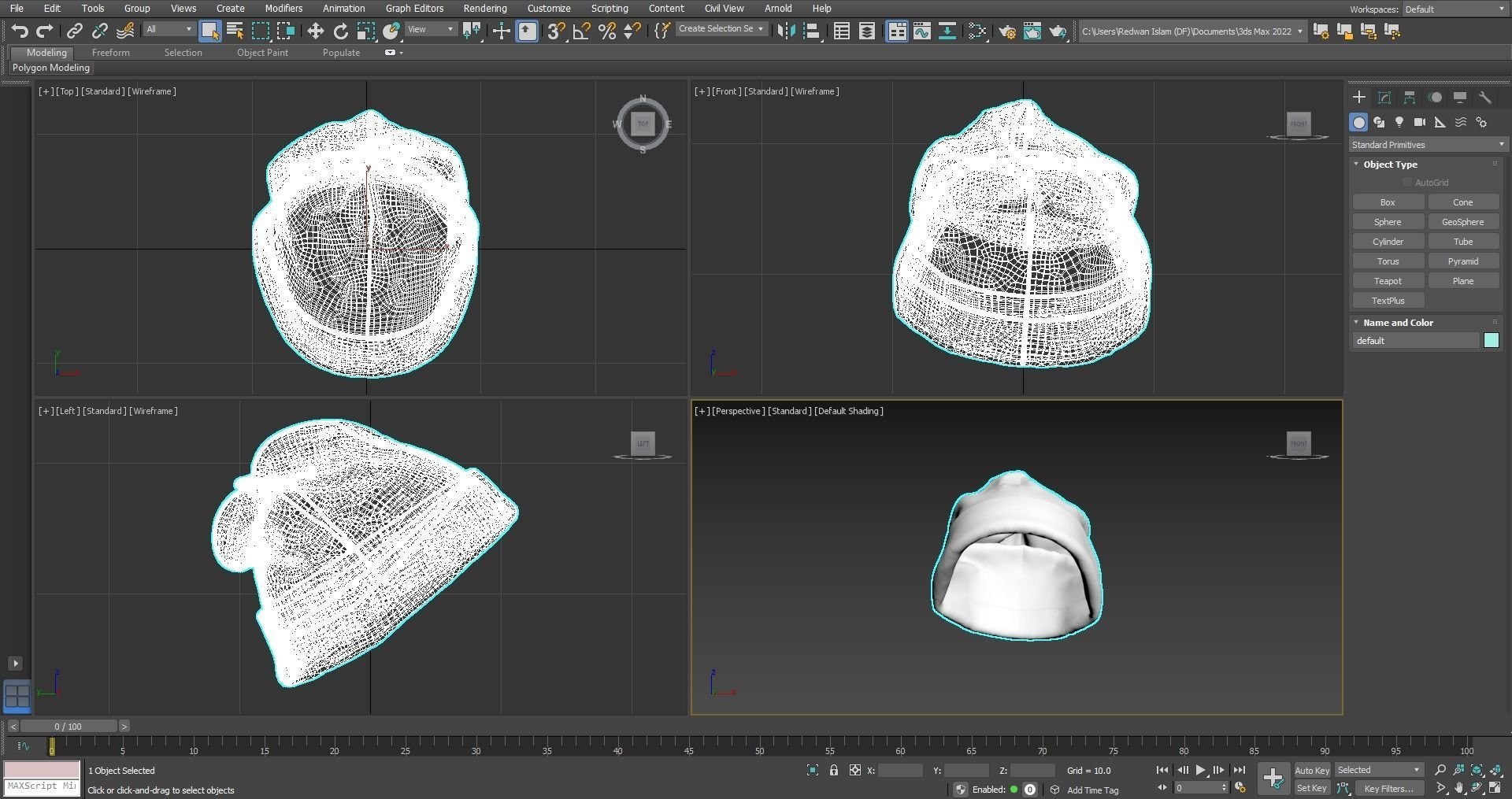Create a Teapot primitive
Viewport: 1512px width, 799px height.
[1388, 281]
